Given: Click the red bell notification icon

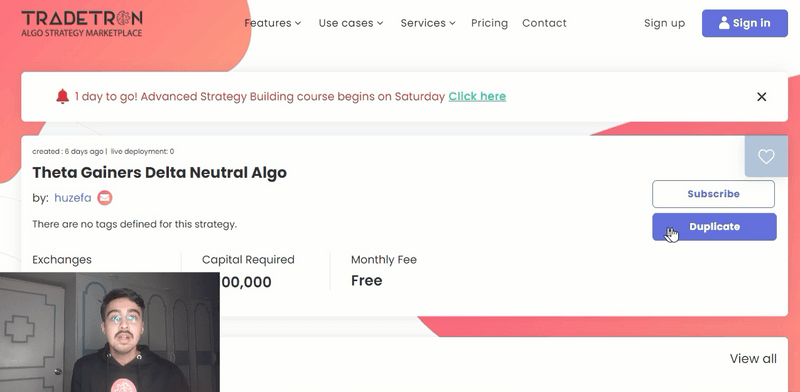Looking at the screenshot, I should 62,96.
